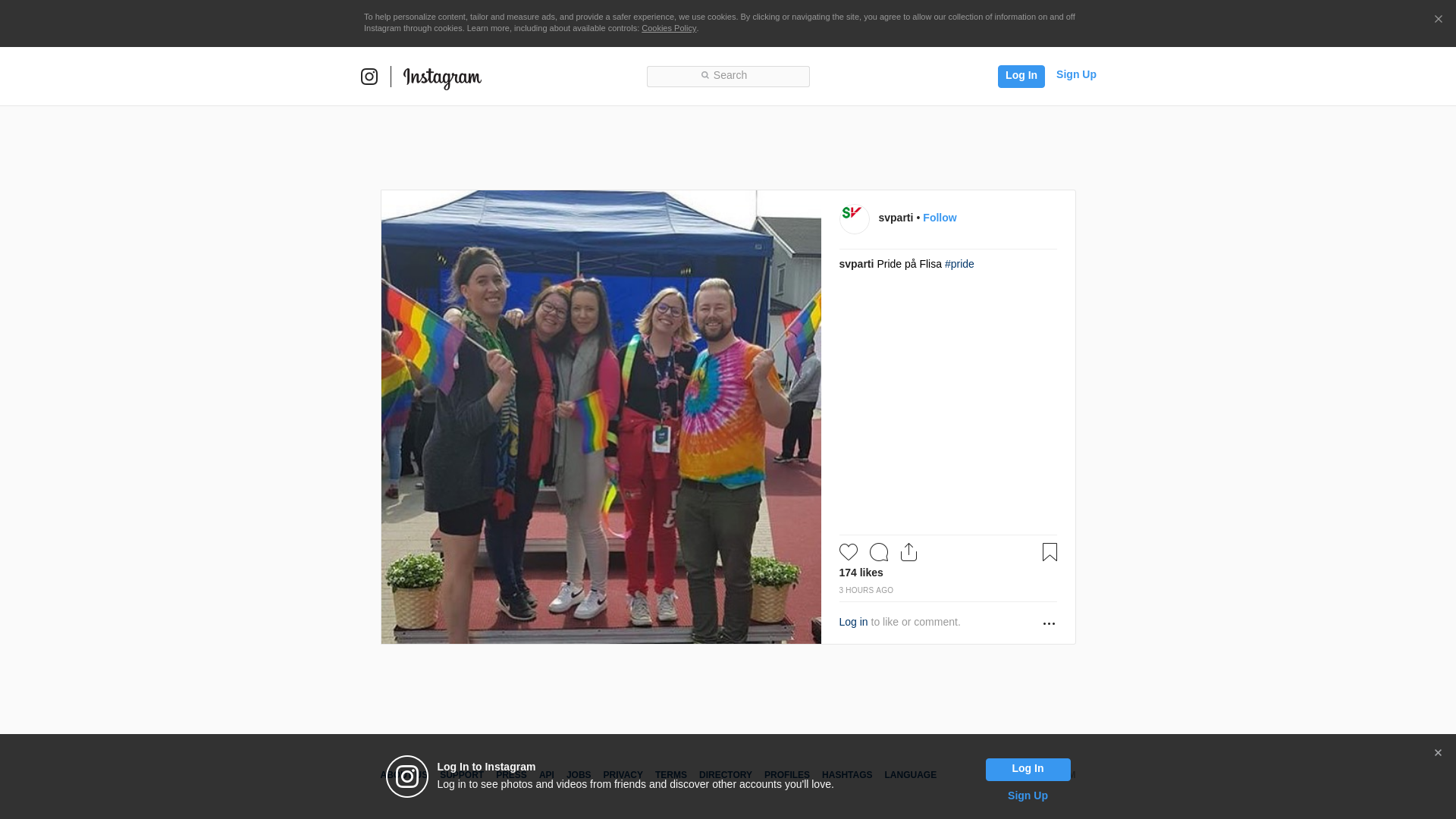Open the Cookies Policy link
This screenshot has height=819, width=1456.
668,28
